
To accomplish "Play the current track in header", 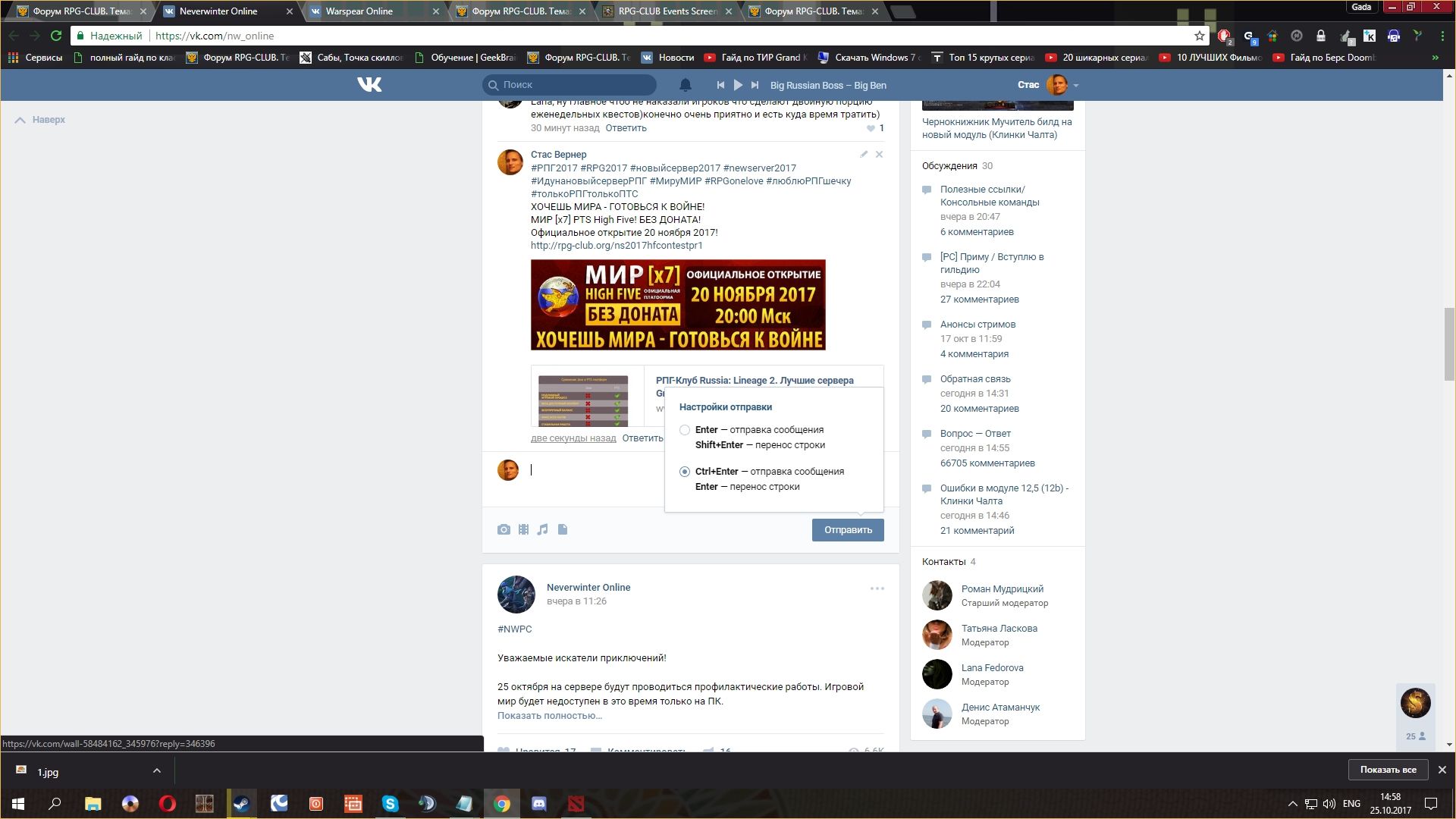I will click(x=738, y=85).
